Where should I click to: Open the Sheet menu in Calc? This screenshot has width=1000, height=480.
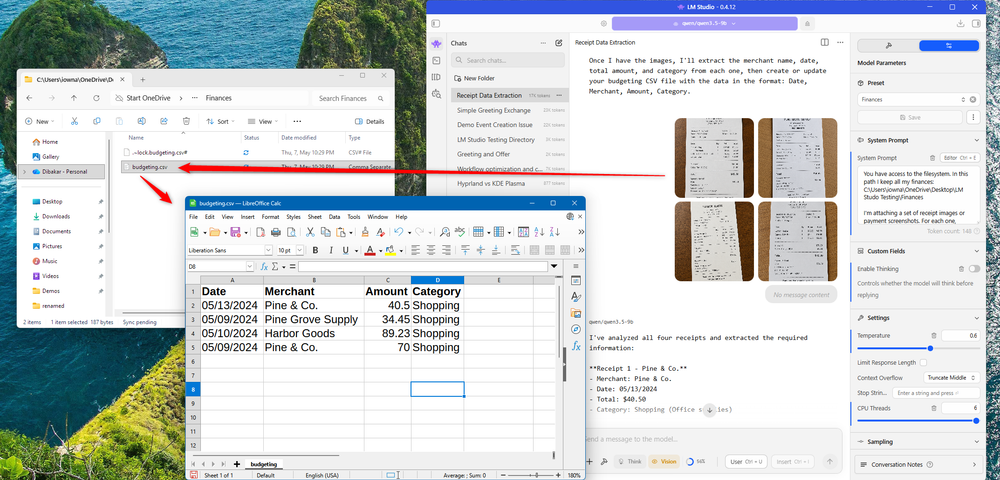point(315,217)
